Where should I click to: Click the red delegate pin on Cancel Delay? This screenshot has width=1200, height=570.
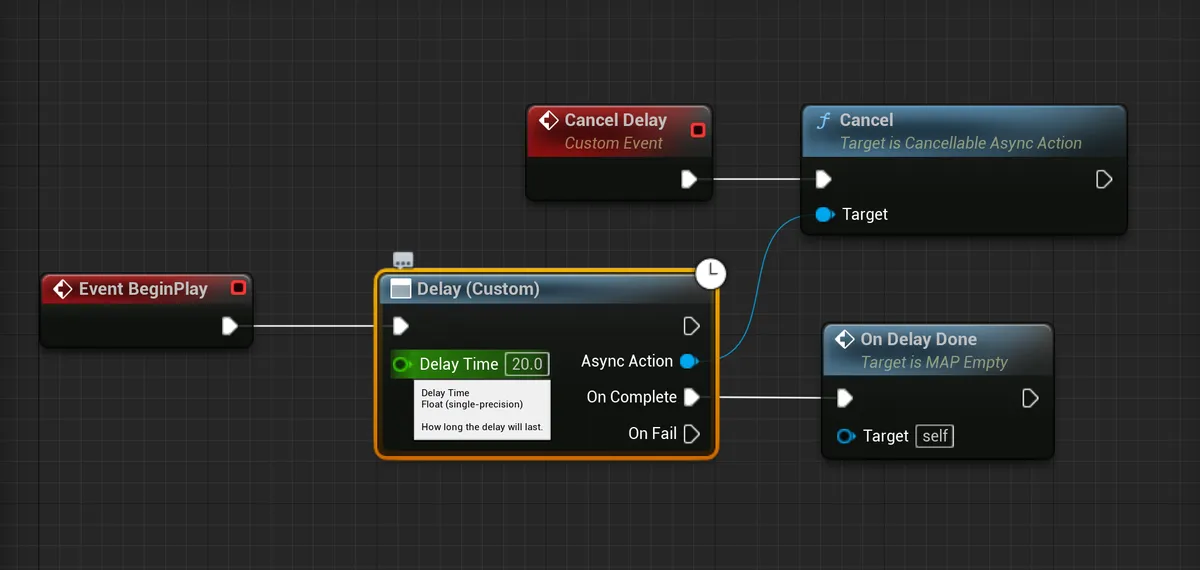(697, 130)
